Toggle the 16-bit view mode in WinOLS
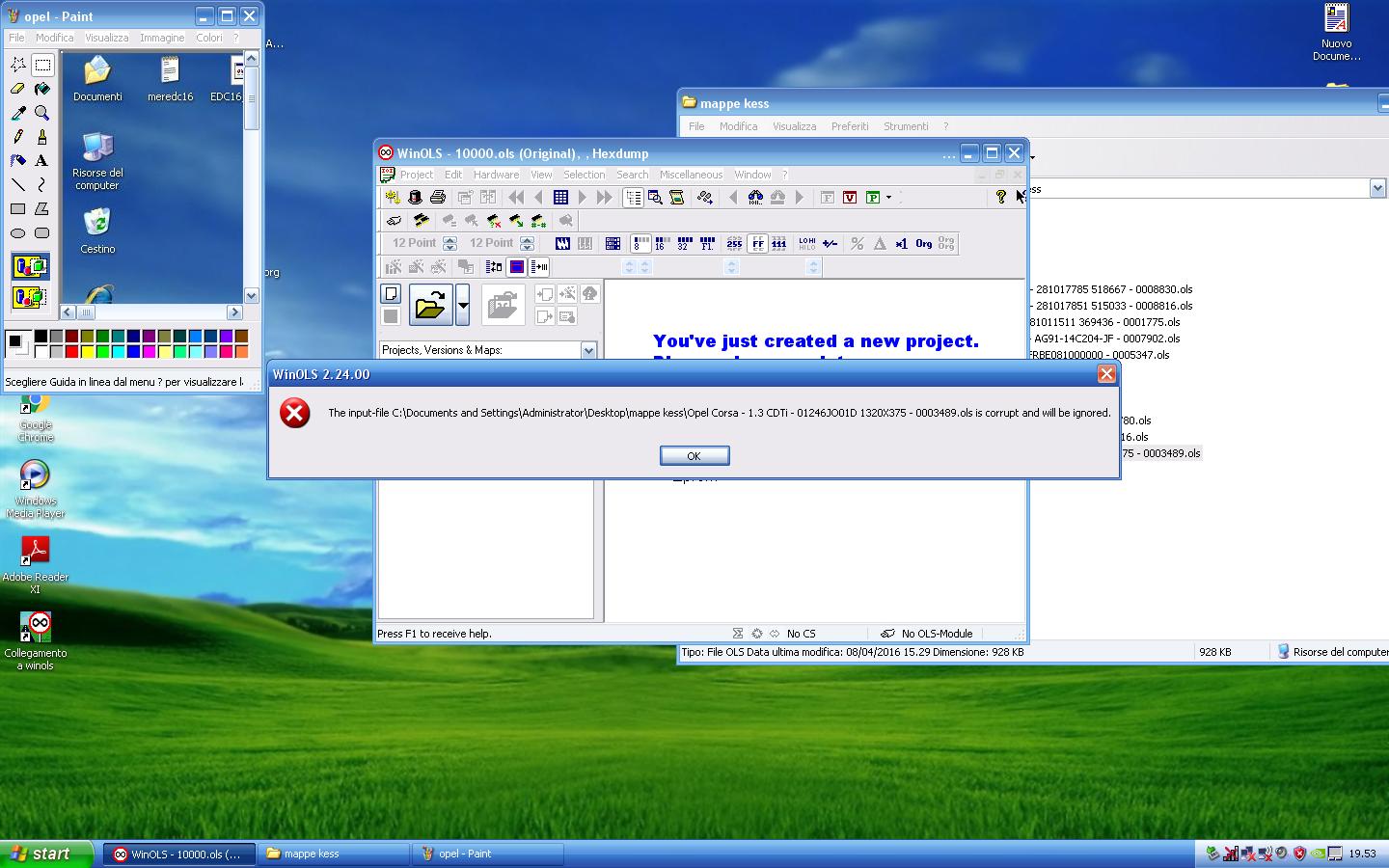The height and width of the screenshot is (868, 1389). point(661,244)
